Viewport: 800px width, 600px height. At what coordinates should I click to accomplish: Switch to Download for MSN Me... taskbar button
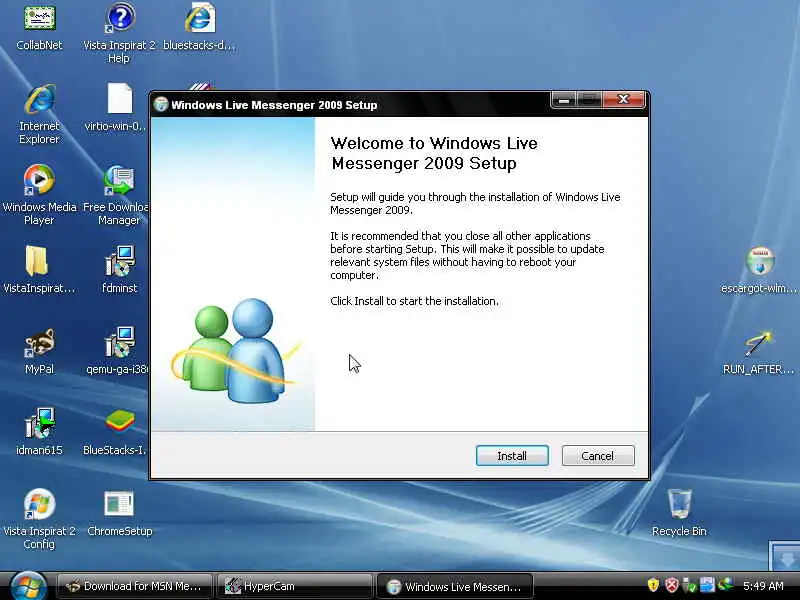134,586
